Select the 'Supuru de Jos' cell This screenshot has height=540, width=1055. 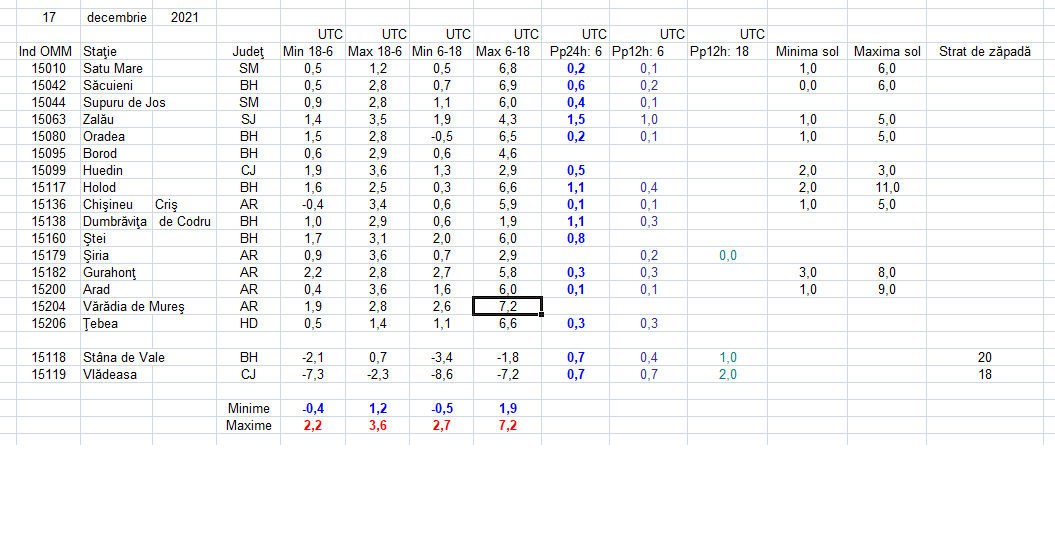click(x=124, y=102)
